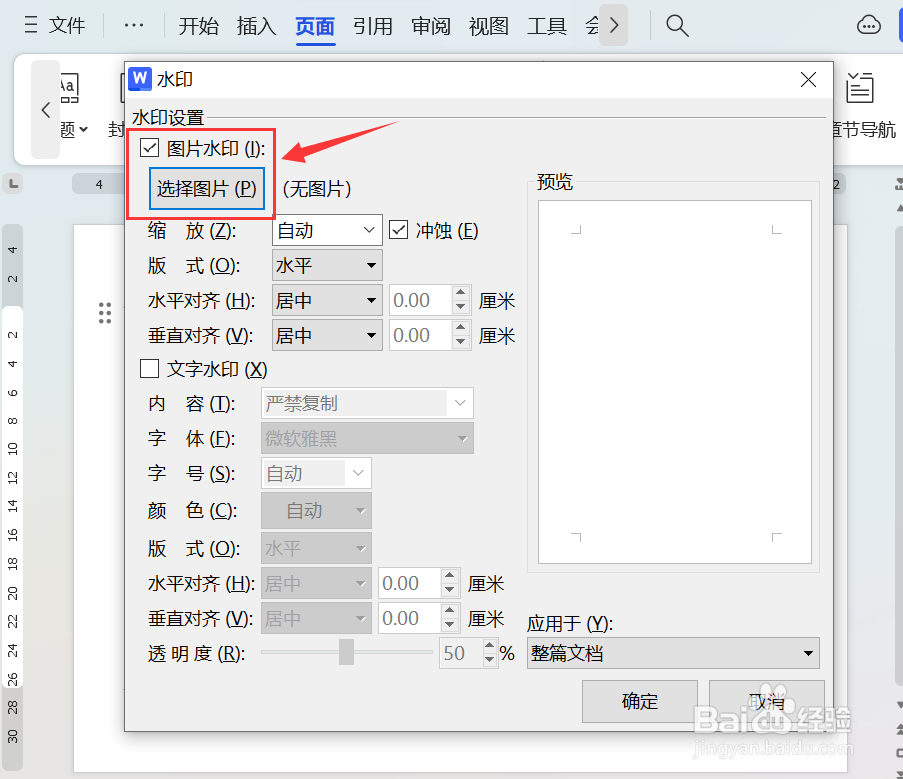903x779 pixels.
Task: Click the ellipsis icon in the title bar
Action: coord(133,25)
